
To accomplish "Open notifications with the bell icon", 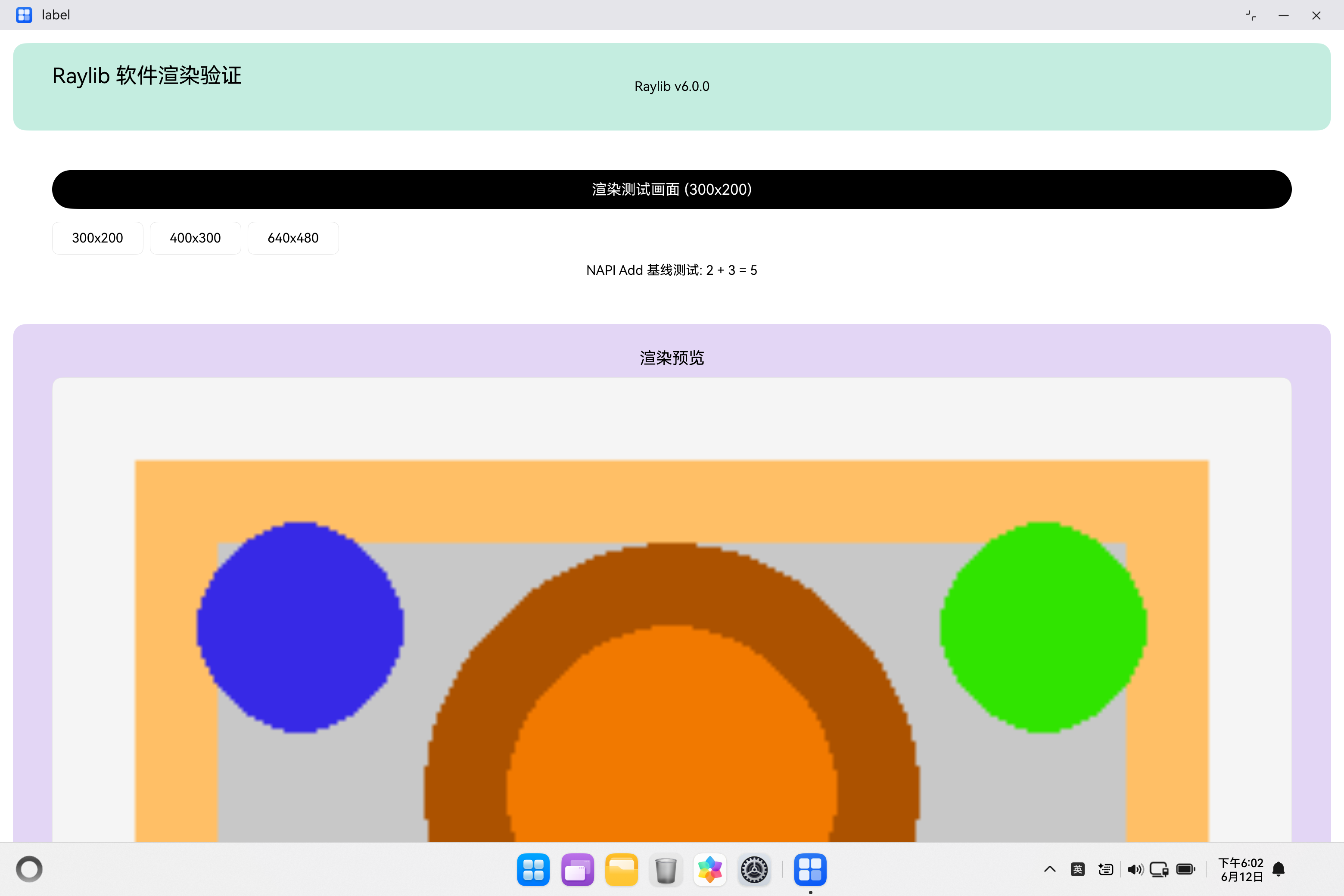I will 1279,869.
